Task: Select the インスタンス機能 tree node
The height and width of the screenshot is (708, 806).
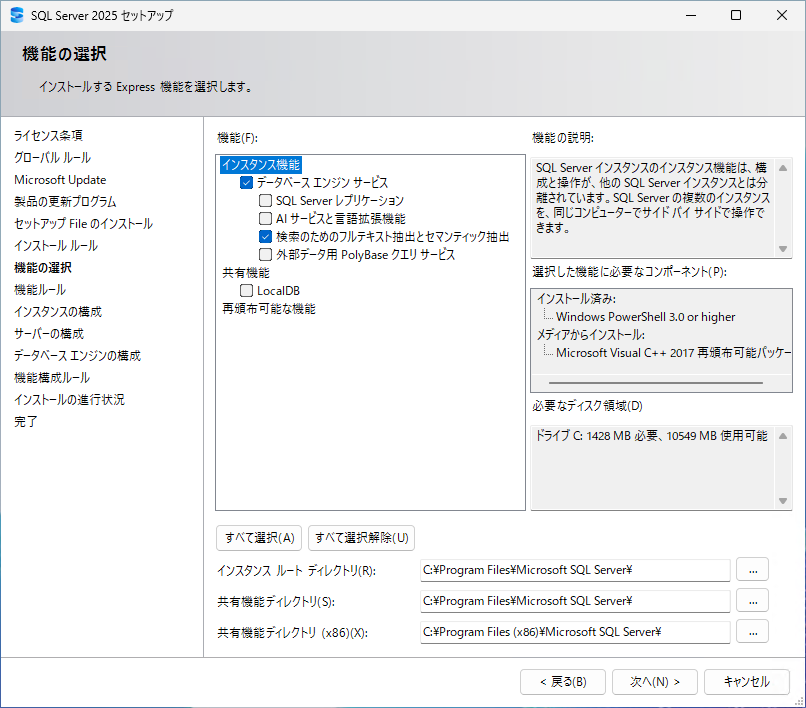Action: (261, 165)
